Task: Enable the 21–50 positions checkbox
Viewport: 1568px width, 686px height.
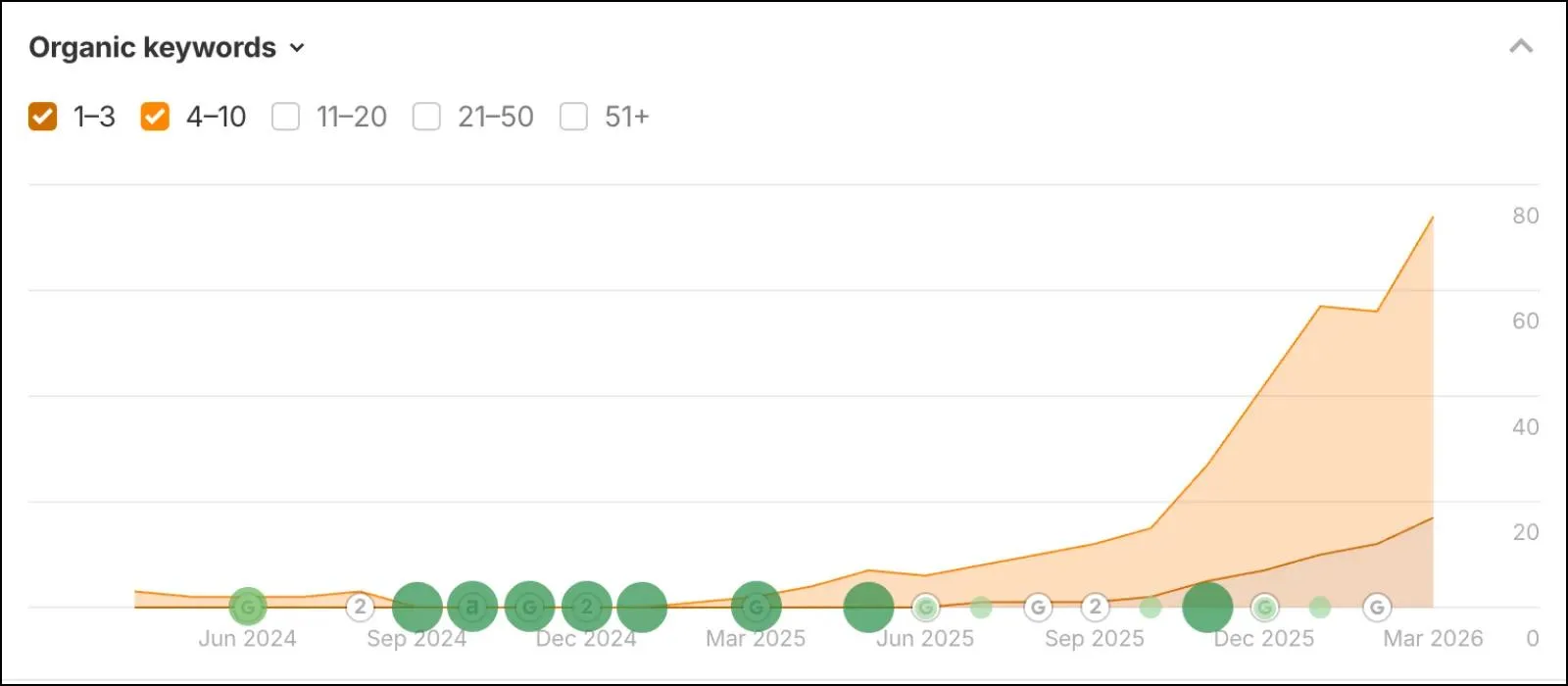Action: coord(426,117)
